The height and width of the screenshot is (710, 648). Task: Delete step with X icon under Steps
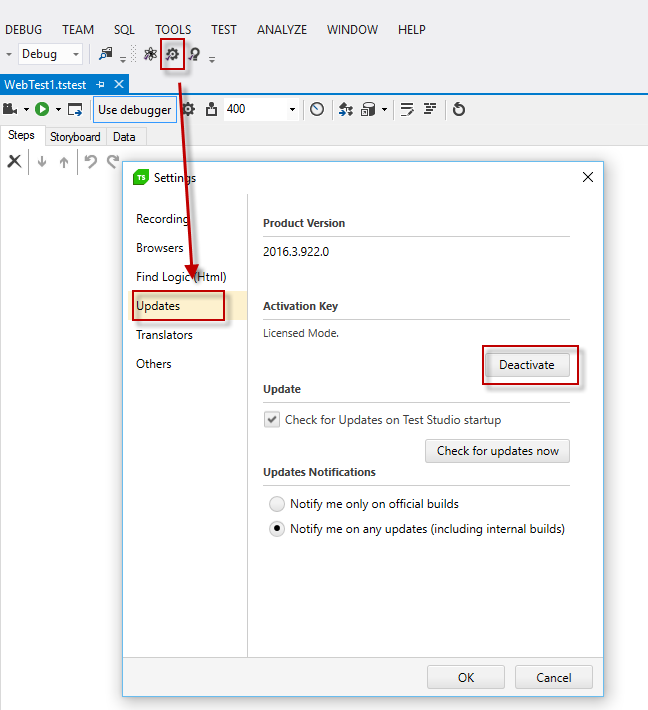tap(14, 161)
